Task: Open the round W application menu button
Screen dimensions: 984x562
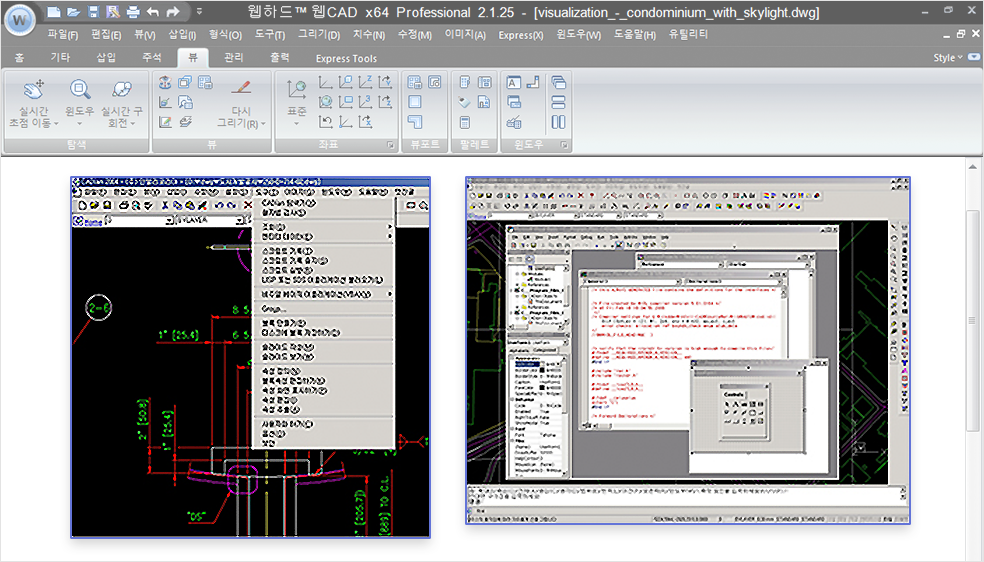Action: click(20, 19)
